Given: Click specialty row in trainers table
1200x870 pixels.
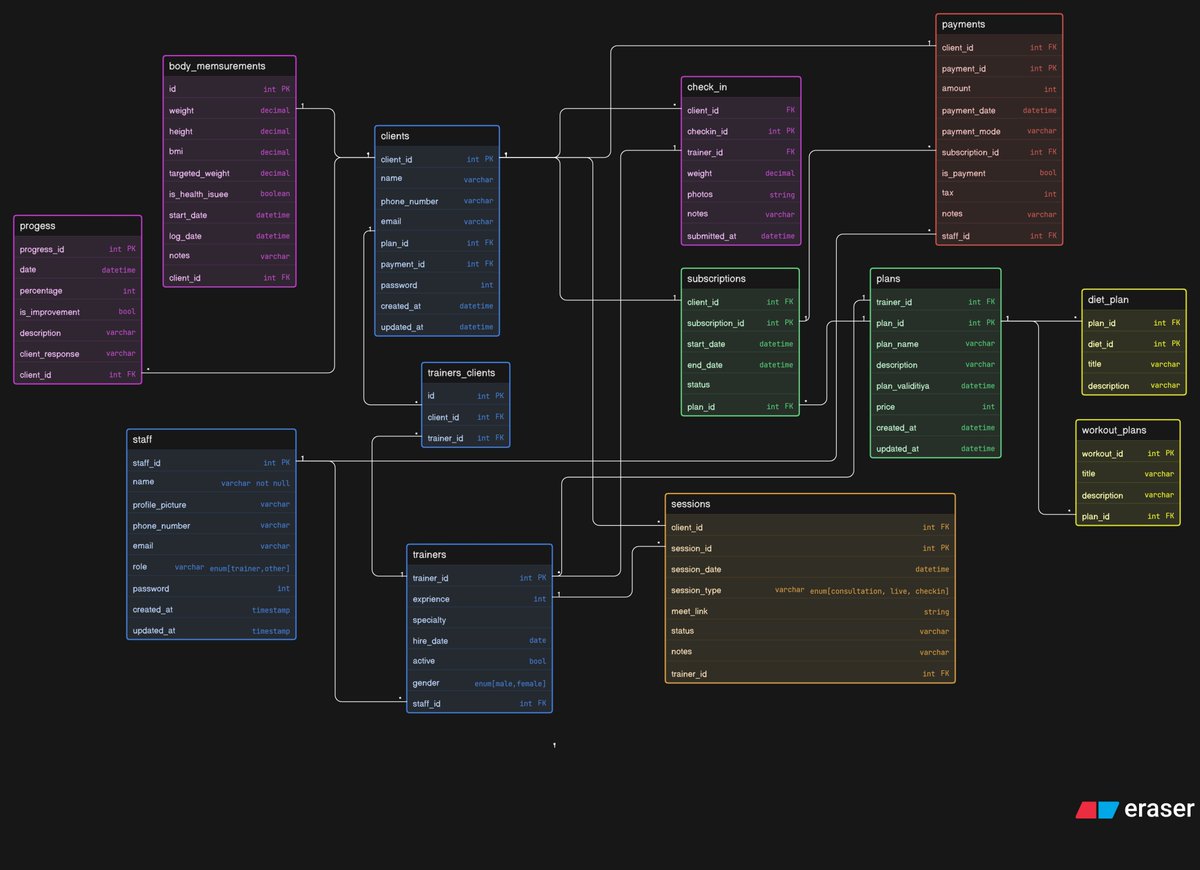Looking at the screenshot, I should pos(479,620).
